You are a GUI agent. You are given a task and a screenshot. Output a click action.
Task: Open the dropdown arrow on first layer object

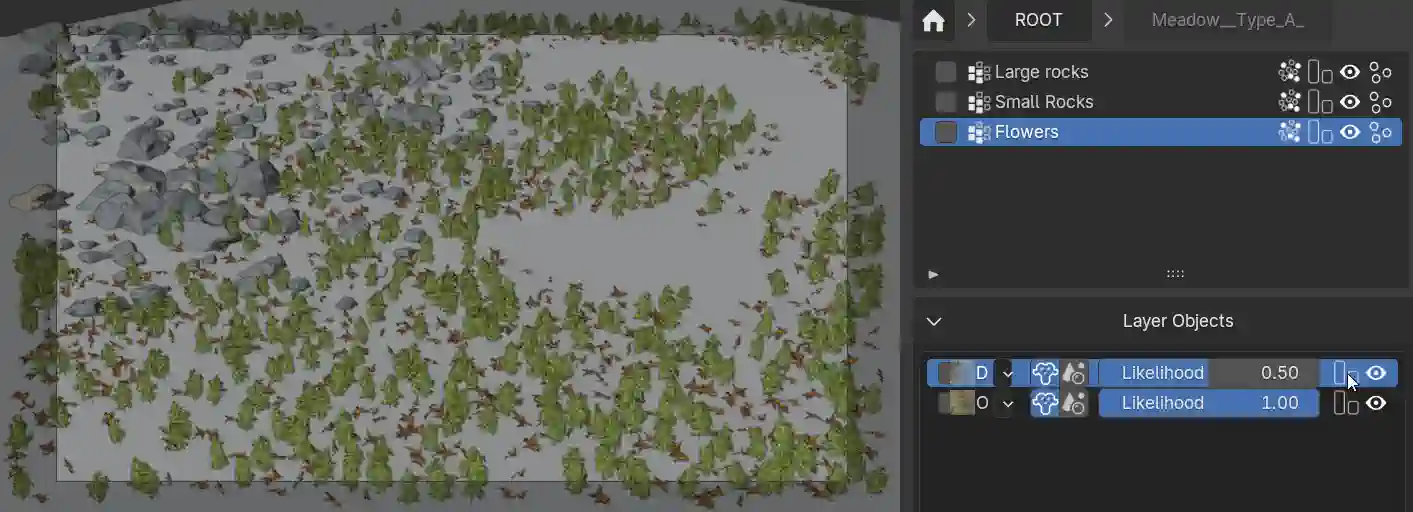point(1007,373)
